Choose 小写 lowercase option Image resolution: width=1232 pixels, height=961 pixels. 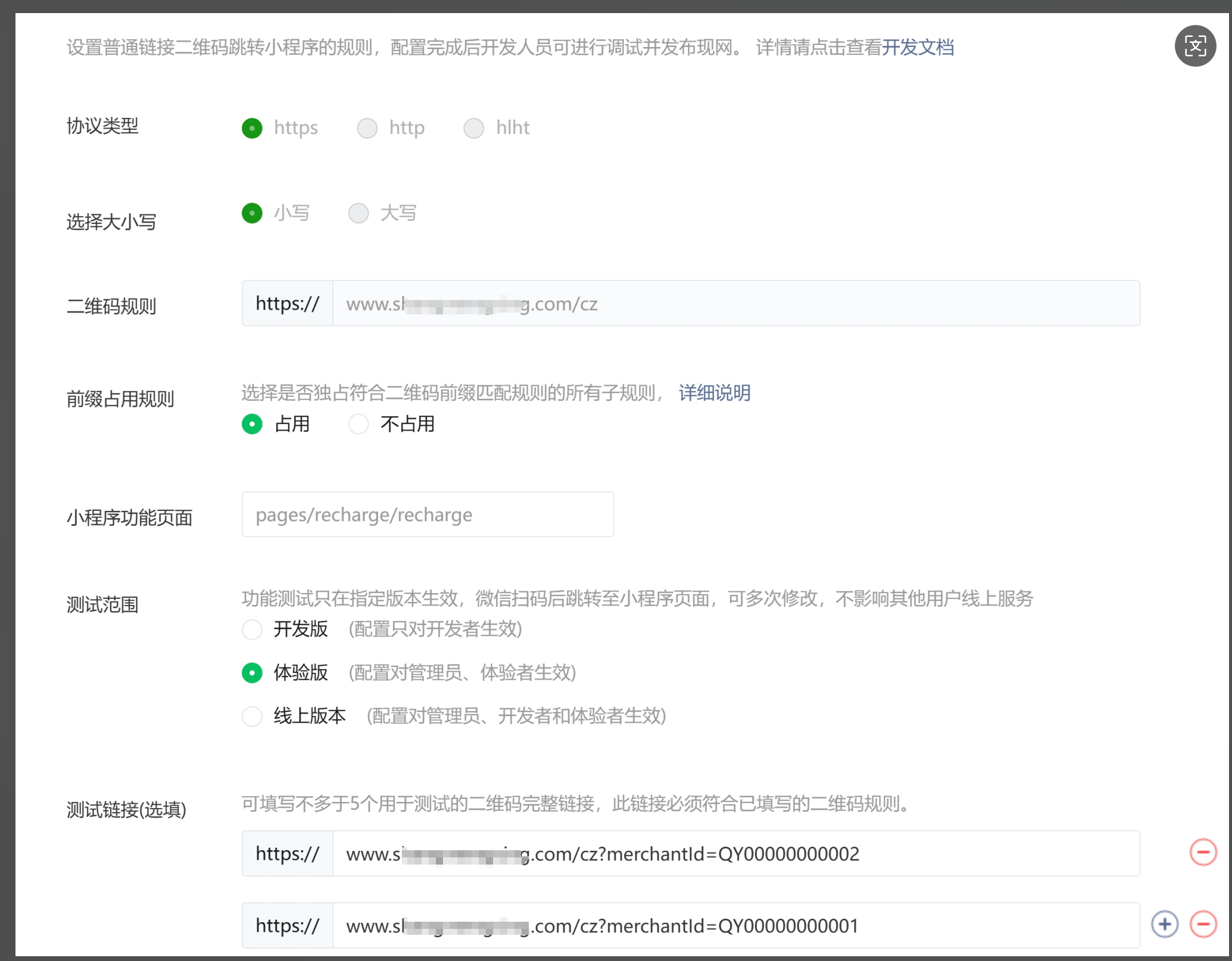click(x=252, y=213)
